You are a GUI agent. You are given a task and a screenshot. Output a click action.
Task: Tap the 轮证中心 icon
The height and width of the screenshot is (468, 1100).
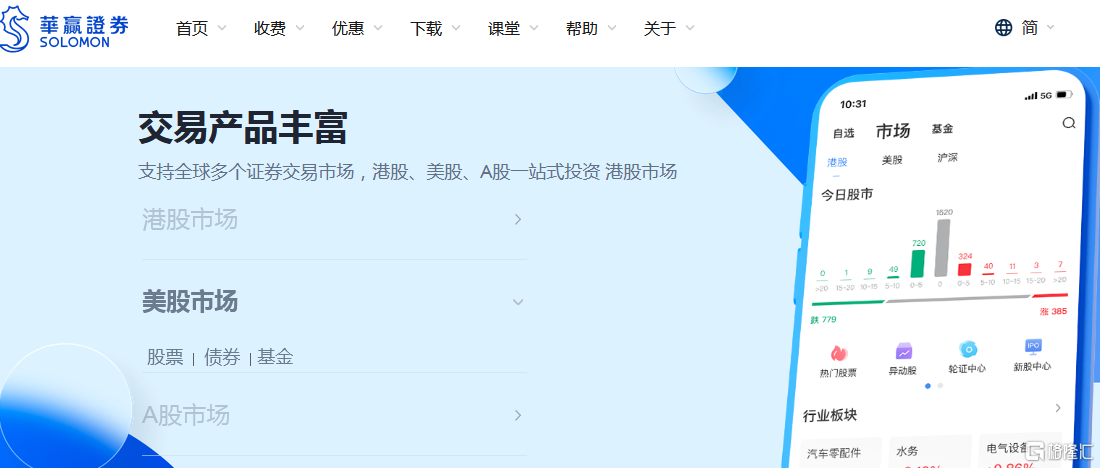[x=967, y=349]
